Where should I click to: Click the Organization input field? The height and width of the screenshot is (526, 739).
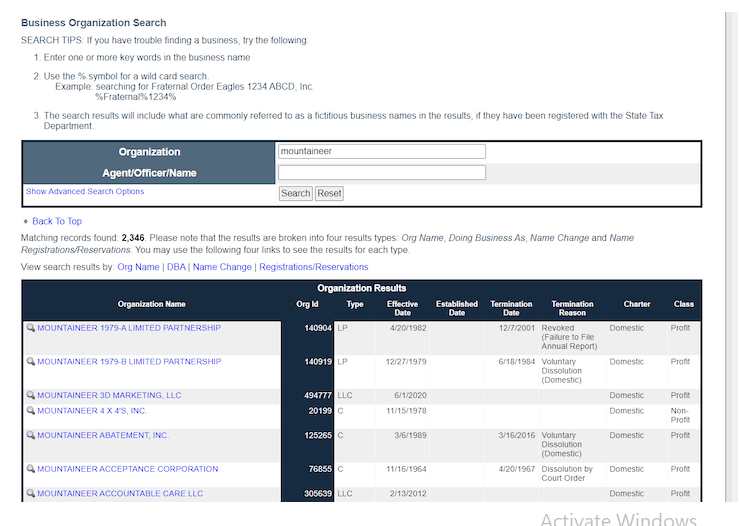(x=381, y=152)
